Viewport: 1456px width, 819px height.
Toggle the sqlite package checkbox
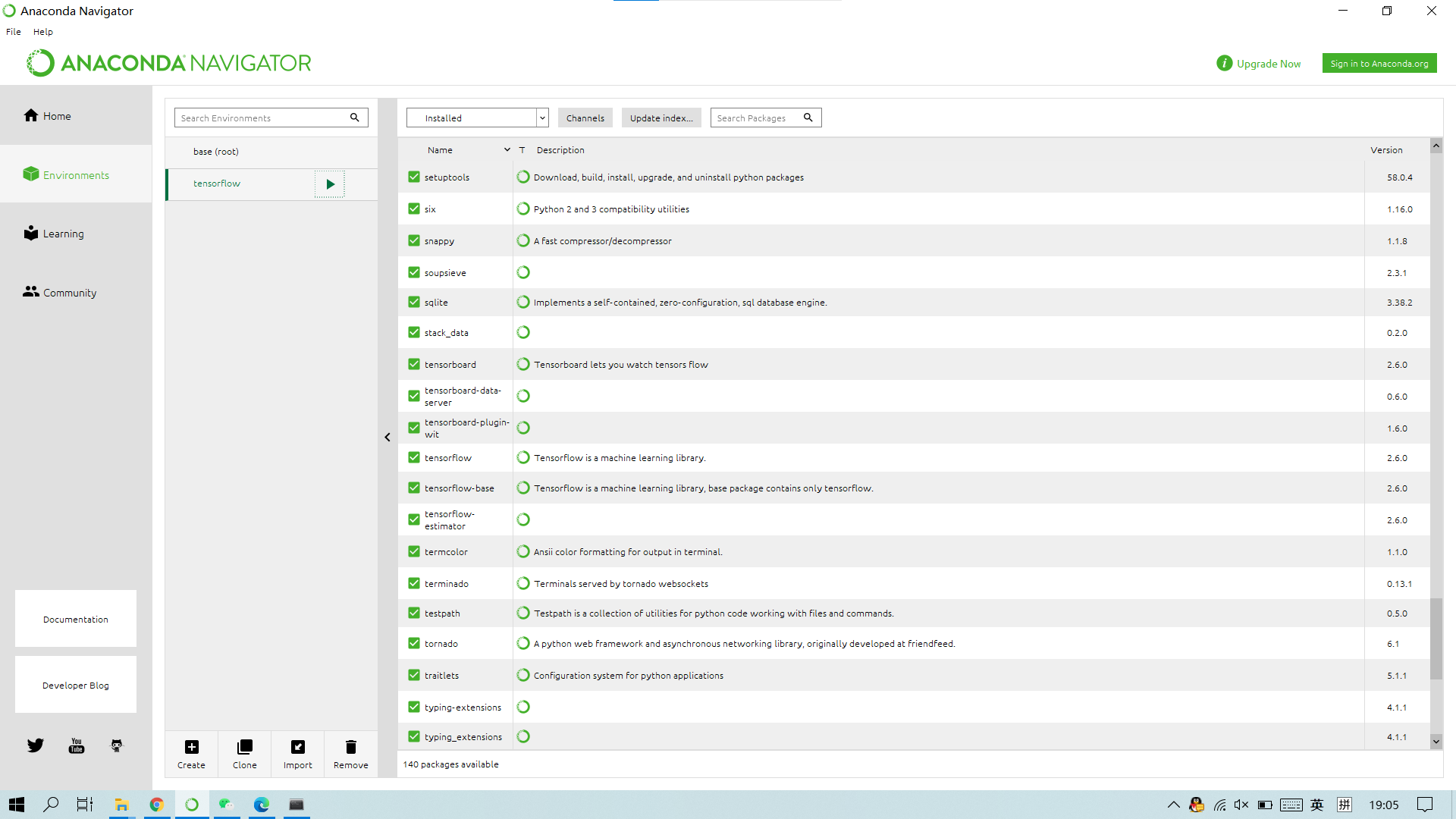point(414,302)
